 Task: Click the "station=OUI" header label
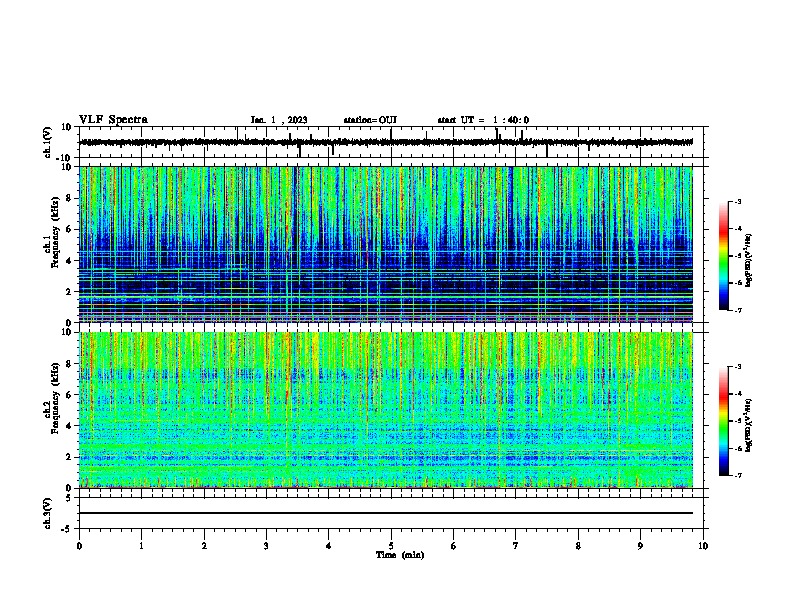pyautogui.click(x=370, y=120)
